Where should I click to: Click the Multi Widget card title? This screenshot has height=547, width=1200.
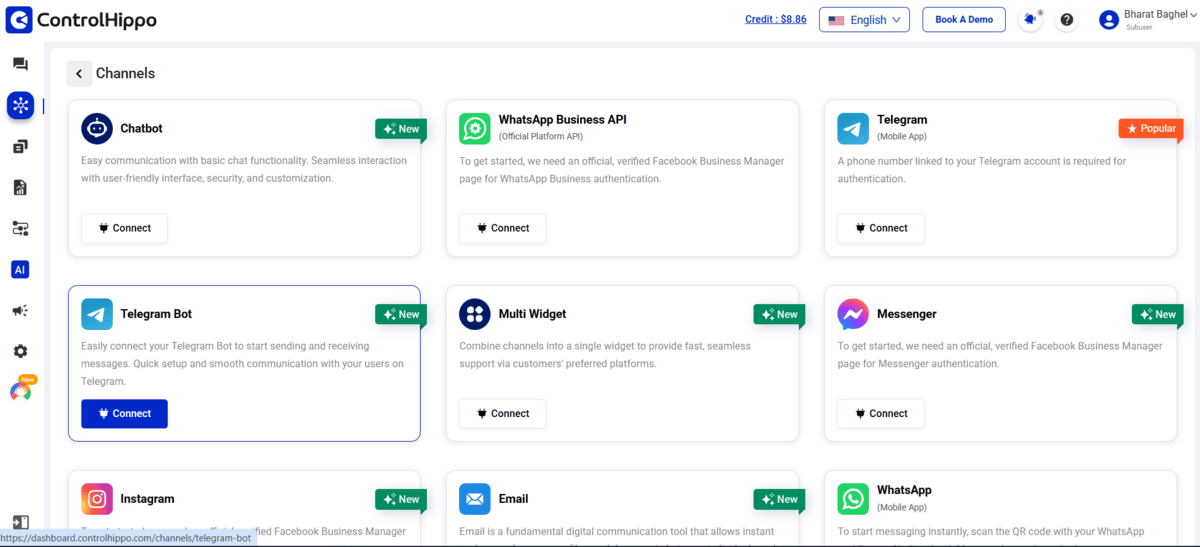click(x=532, y=314)
